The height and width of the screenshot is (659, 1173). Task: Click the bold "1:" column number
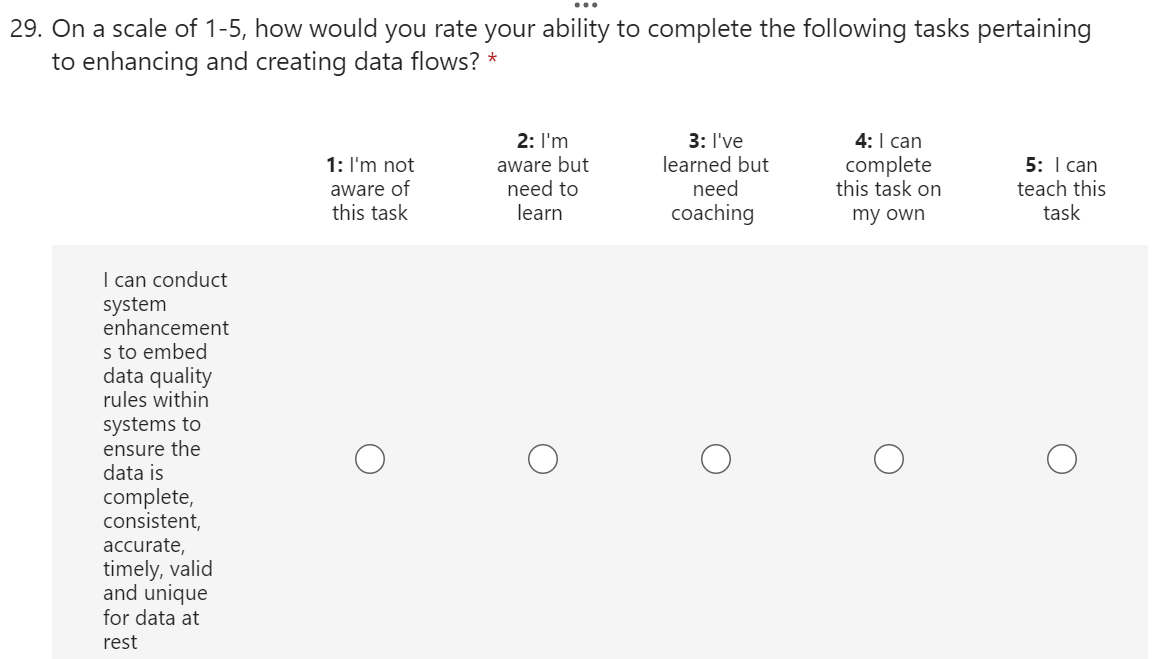point(335,165)
